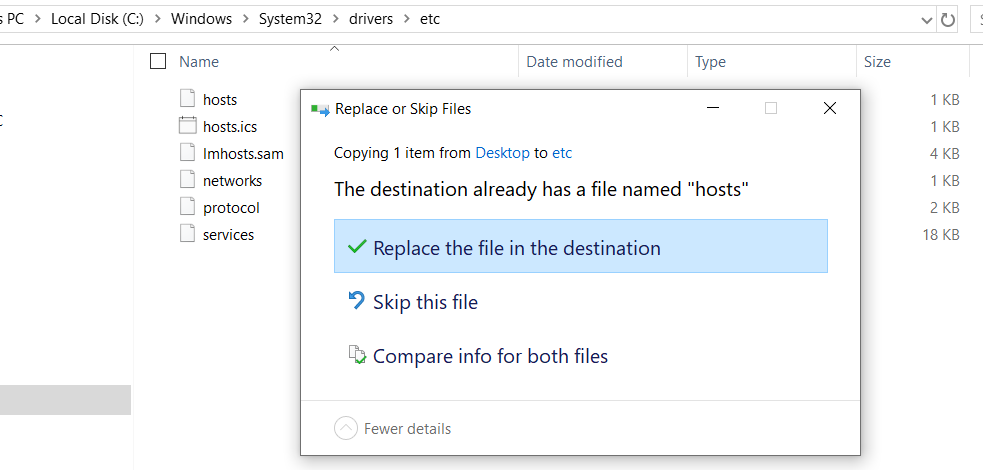Screen dimensions: 983x470
Task: Close the Replace or Skip Files dialog
Action: 829,109
